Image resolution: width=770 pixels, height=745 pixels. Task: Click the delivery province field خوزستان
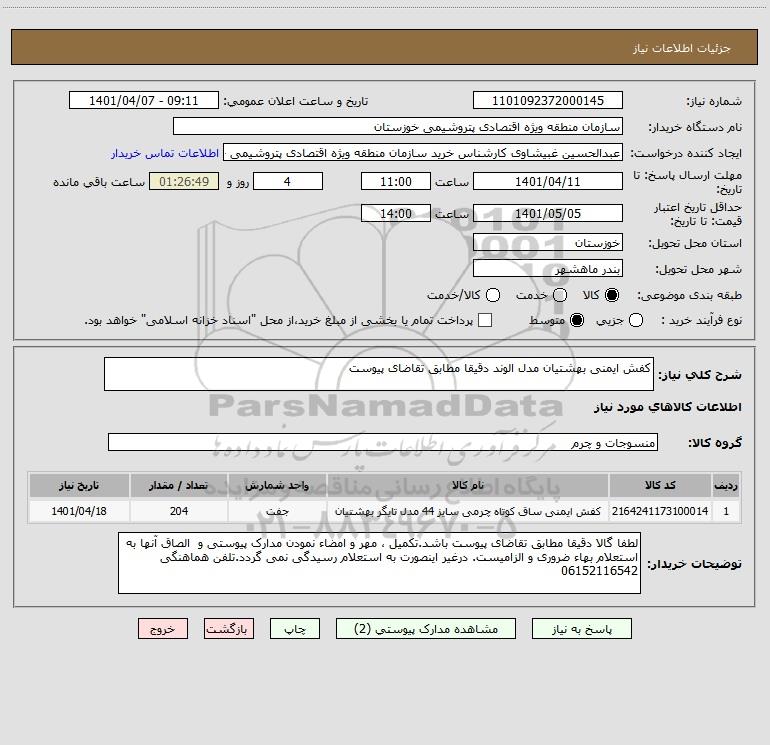548,242
